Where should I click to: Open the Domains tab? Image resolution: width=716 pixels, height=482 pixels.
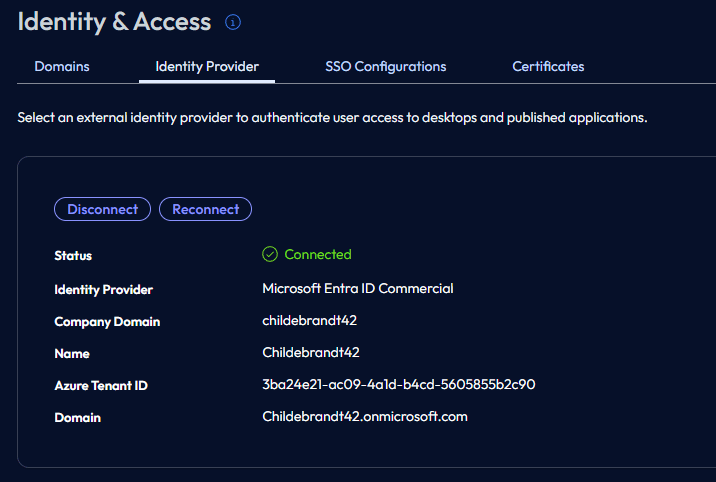pyautogui.click(x=62, y=67)
